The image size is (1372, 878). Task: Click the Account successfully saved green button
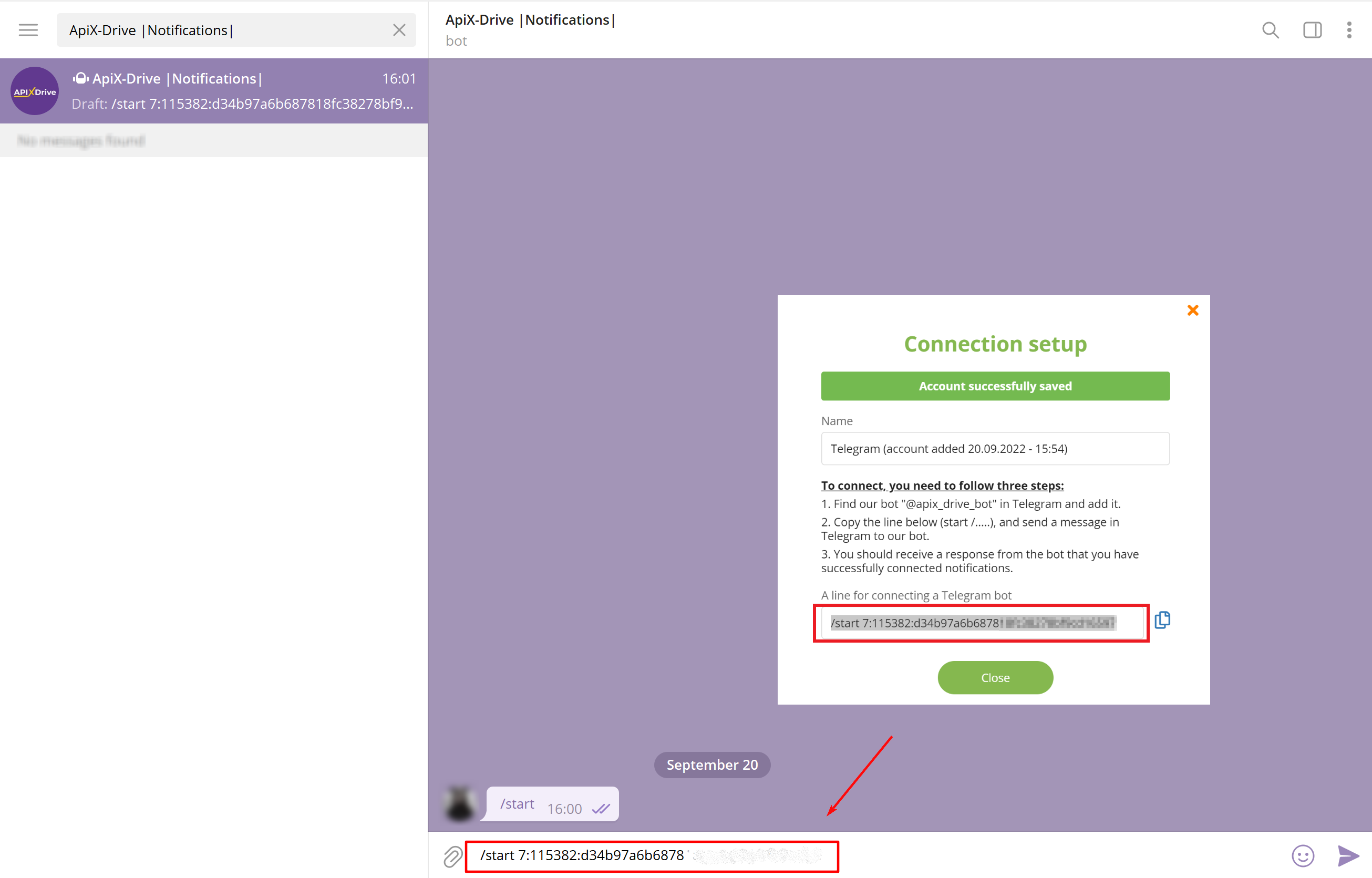coord(994,386)
